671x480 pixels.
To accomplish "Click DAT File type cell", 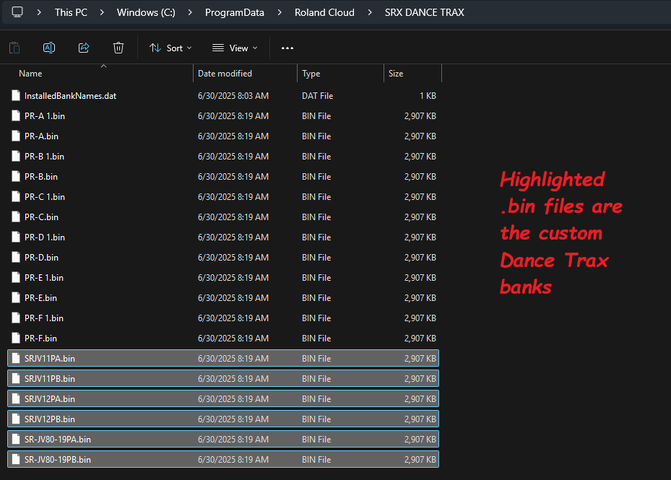I will coord(317,96).
